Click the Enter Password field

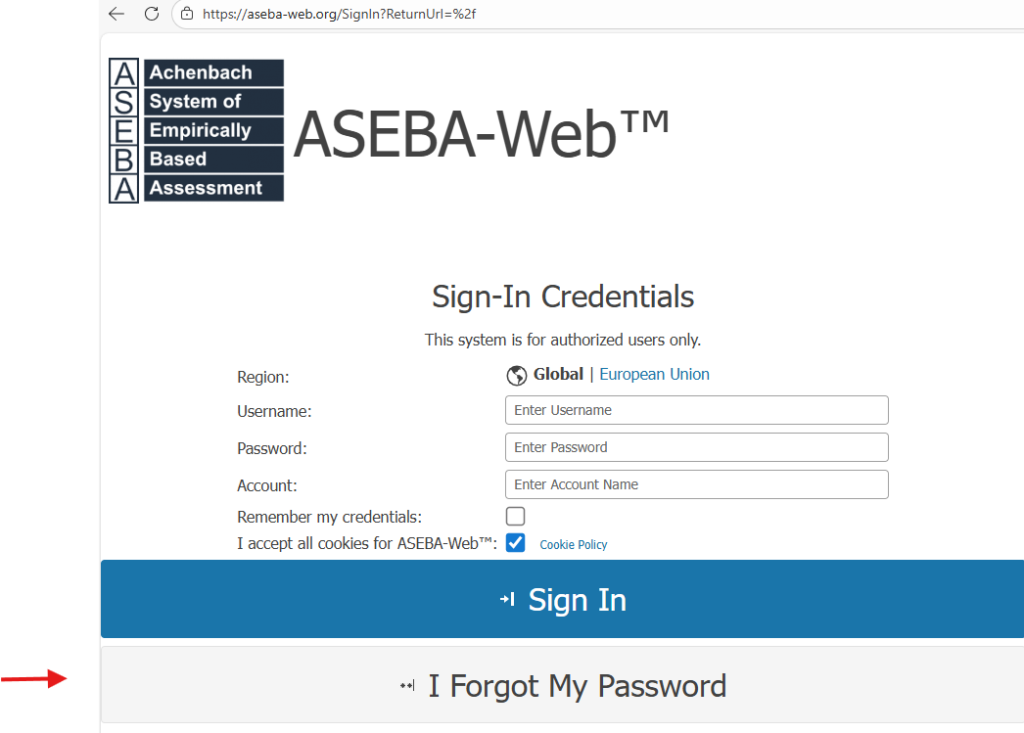tap(696, 447)
